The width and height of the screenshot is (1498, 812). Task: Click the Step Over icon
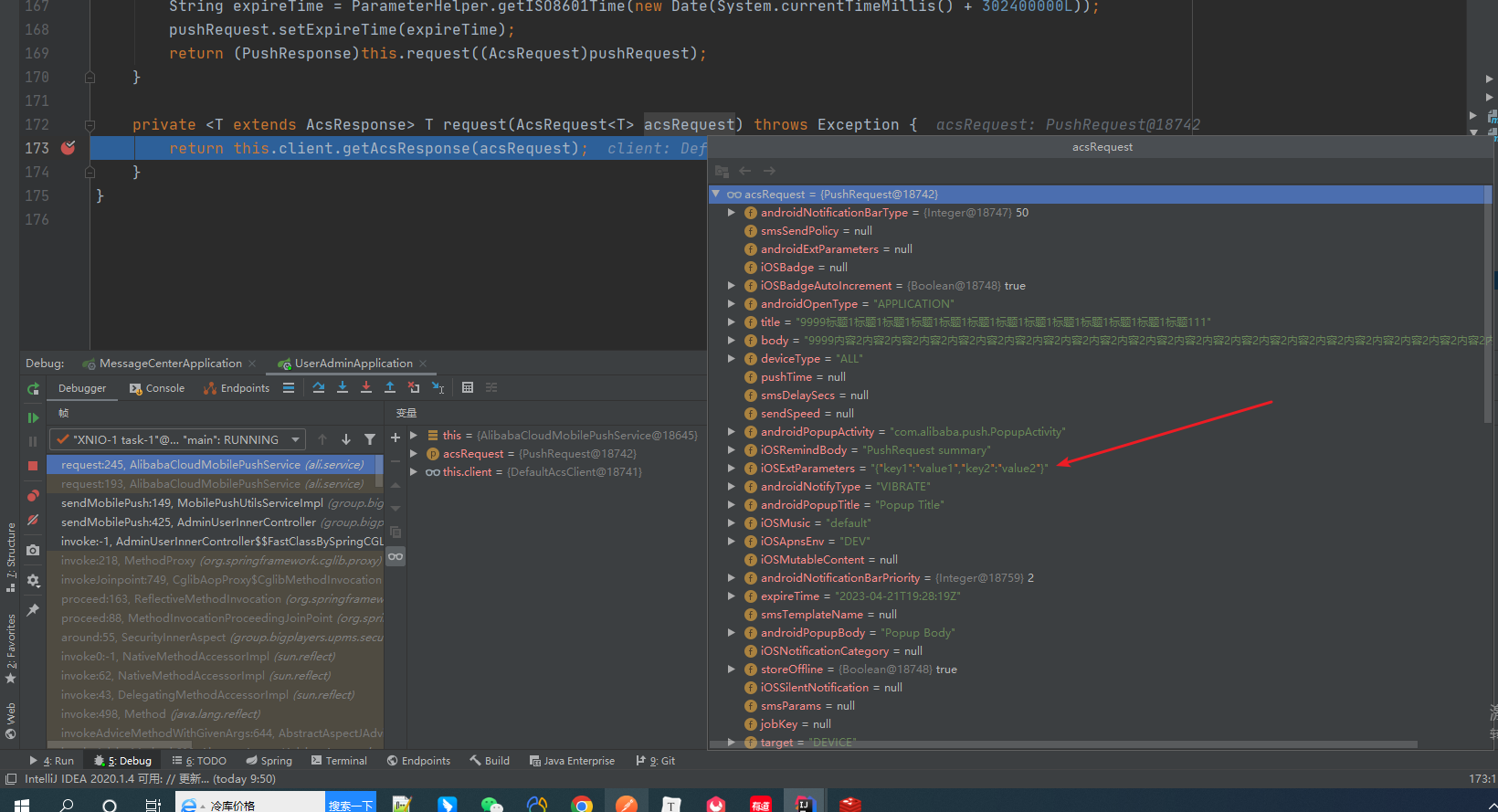319,388
